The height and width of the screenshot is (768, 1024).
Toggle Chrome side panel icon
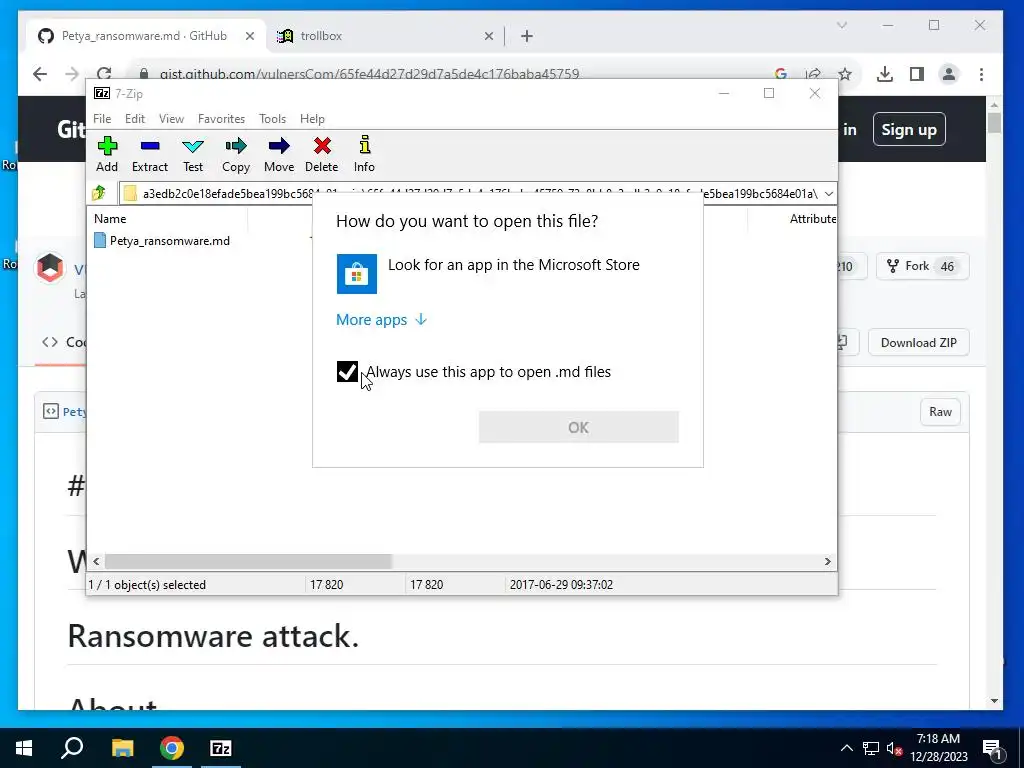tap(917, 74)
